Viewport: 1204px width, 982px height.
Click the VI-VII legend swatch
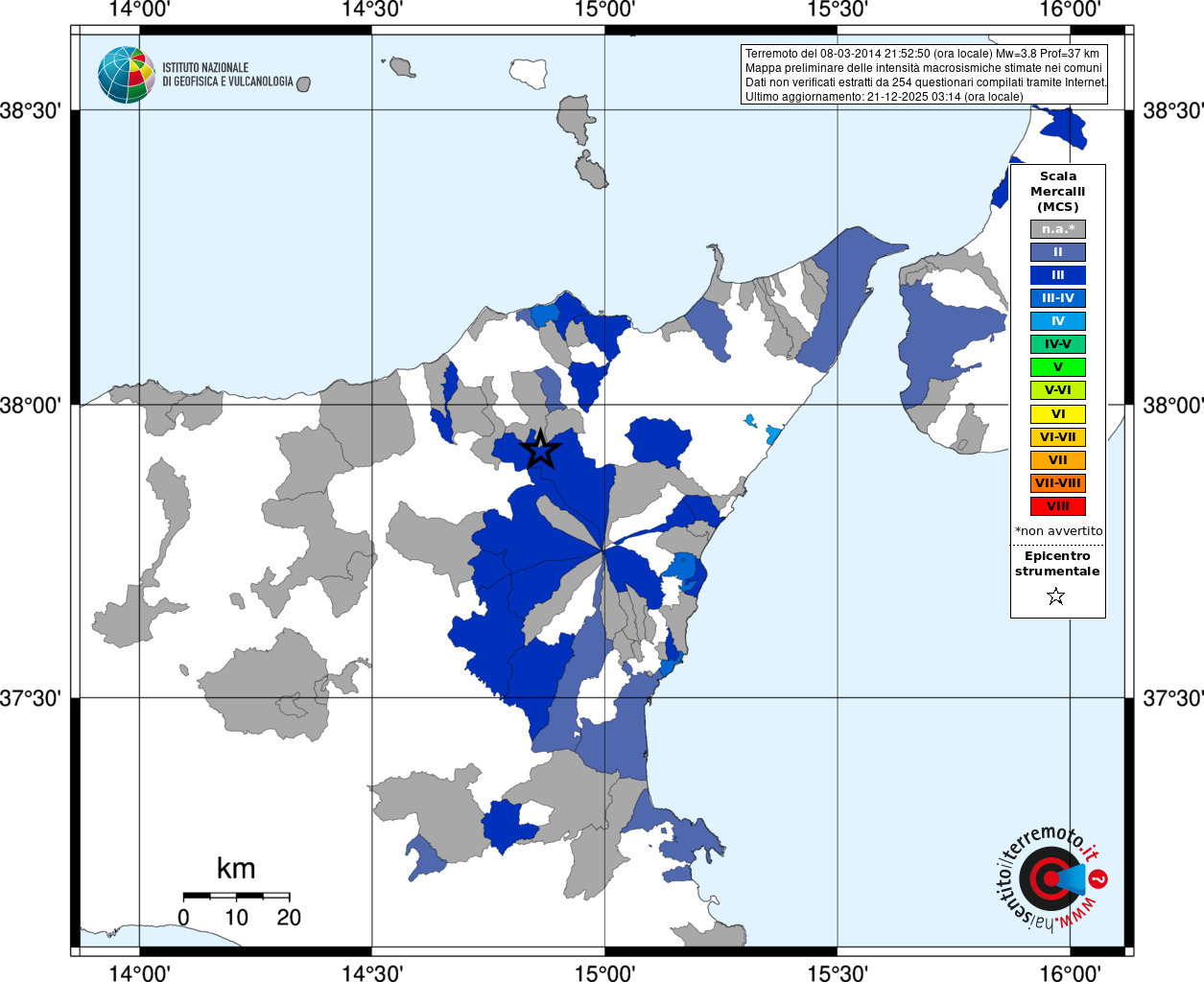tap(1058, 437)
